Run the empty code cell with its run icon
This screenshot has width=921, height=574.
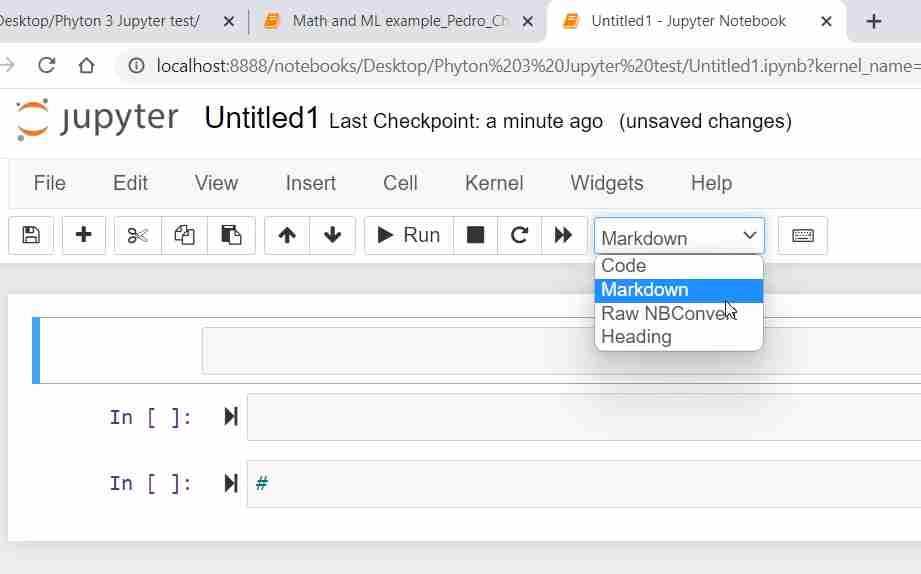(x=231, y=417)
